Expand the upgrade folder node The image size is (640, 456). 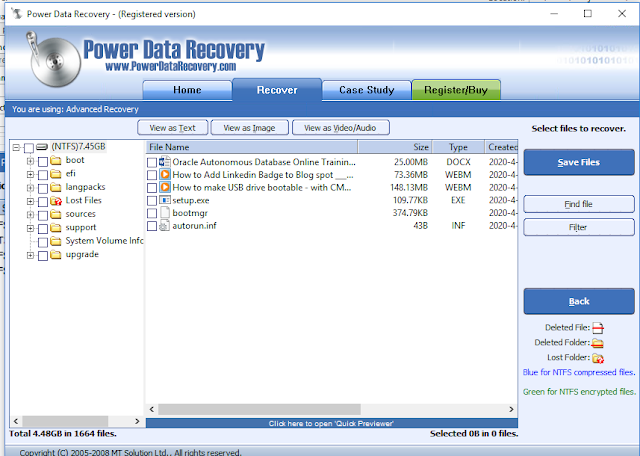30,255
